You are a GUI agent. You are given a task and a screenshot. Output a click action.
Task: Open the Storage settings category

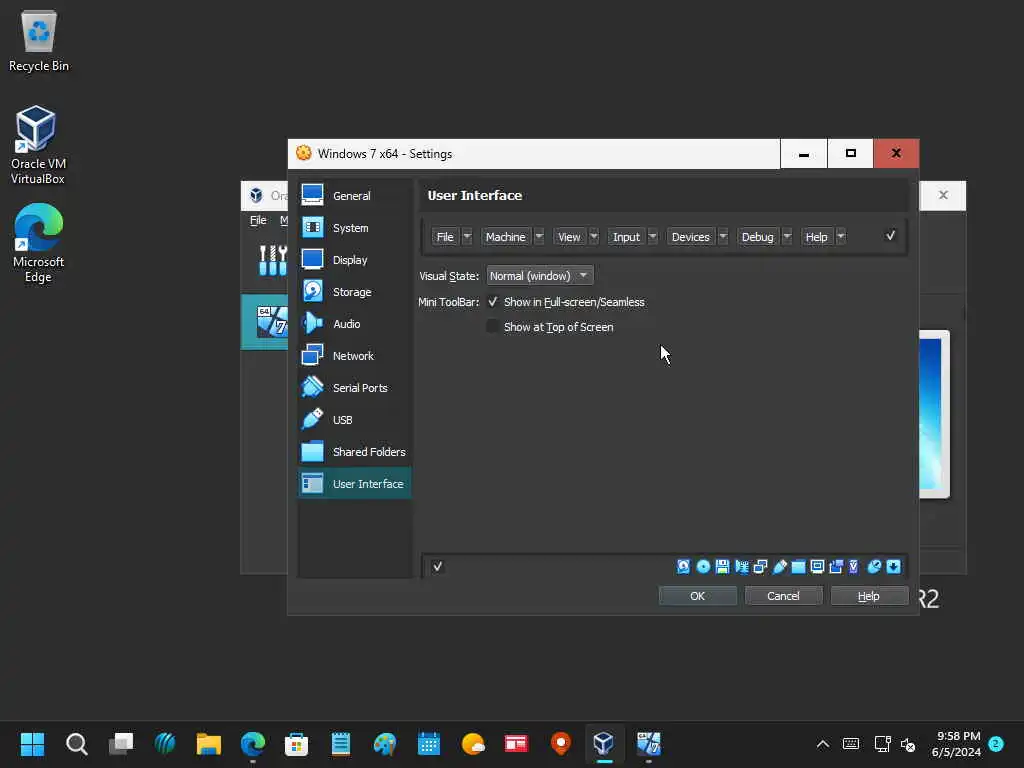coord(355,291)
